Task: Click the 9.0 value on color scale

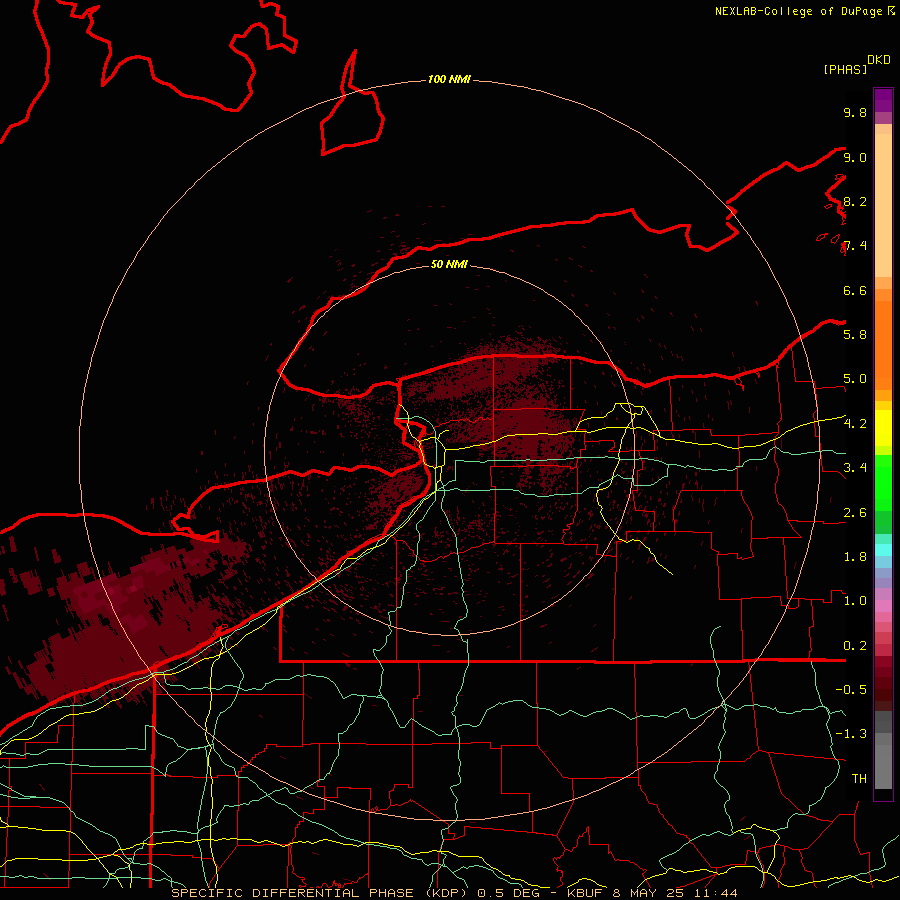Action: pos(855,157)
